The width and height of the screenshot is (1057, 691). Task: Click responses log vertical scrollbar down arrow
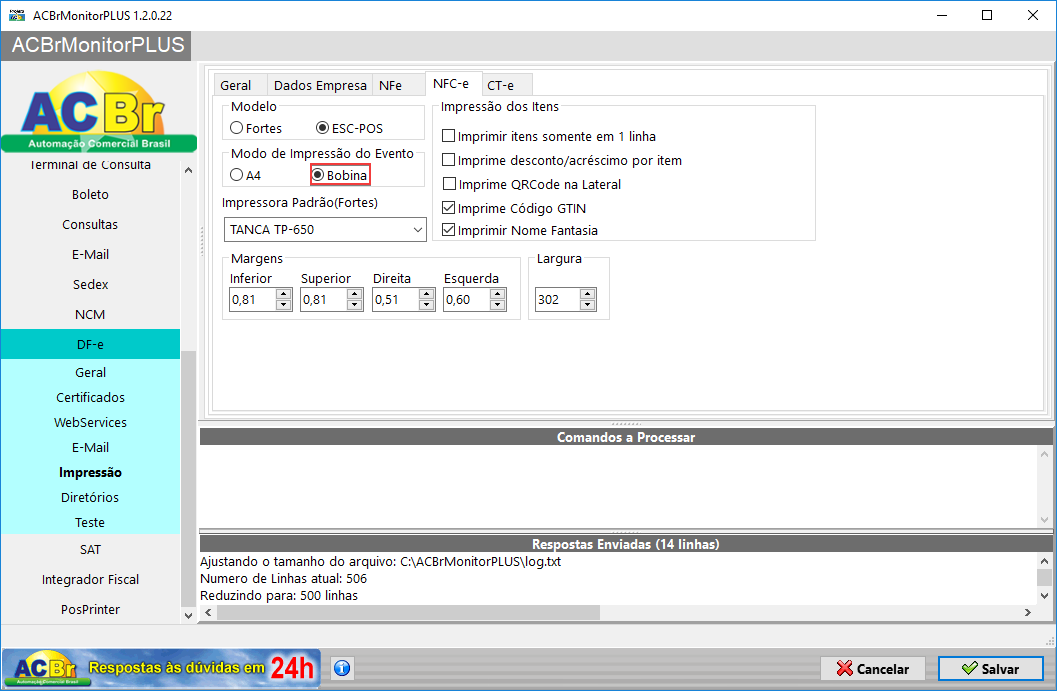[1044, 595]
